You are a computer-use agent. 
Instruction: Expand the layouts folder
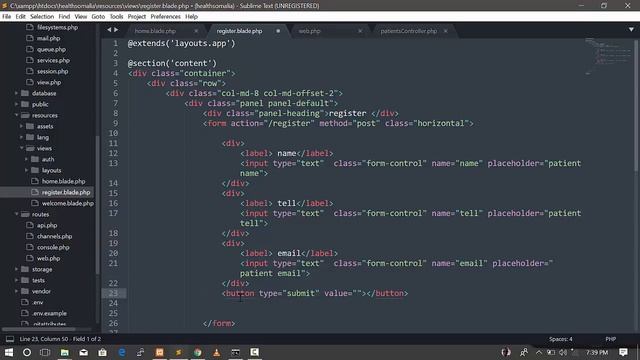pos(26,171)
